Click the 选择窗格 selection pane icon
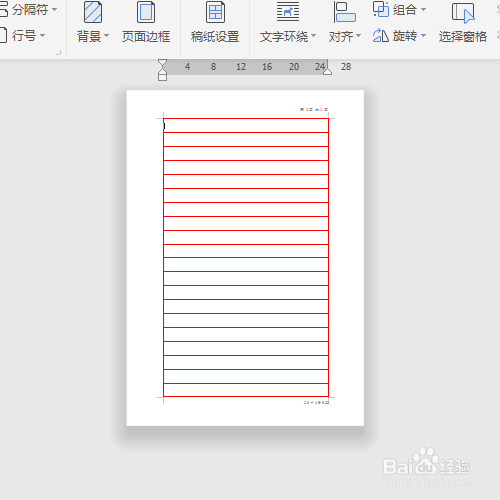The image size is (500, 500). pyautogui.click(x=463, y=13)
